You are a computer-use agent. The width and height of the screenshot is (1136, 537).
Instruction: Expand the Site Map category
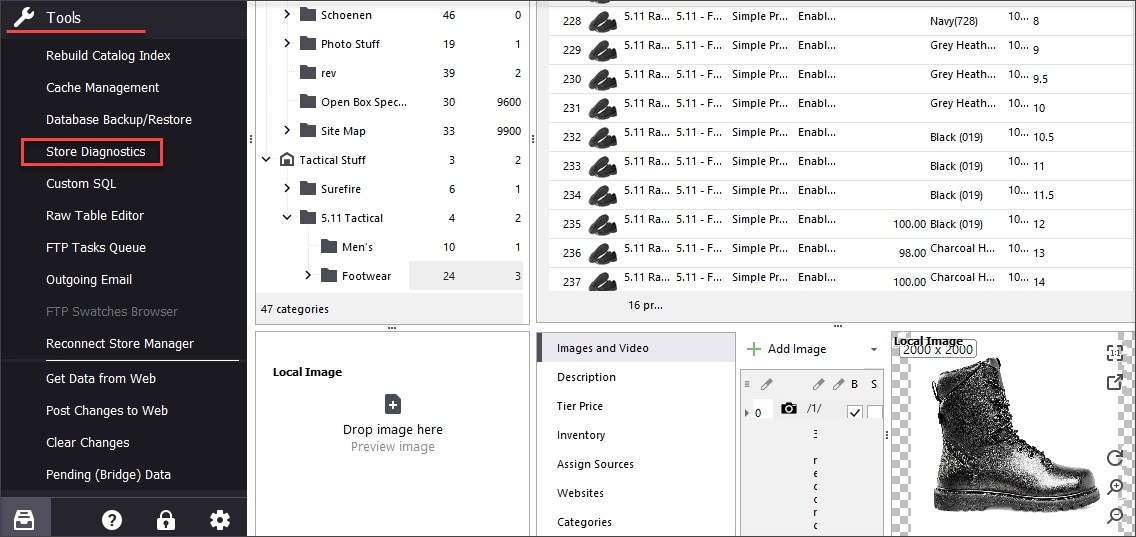(x=287, y=130)
